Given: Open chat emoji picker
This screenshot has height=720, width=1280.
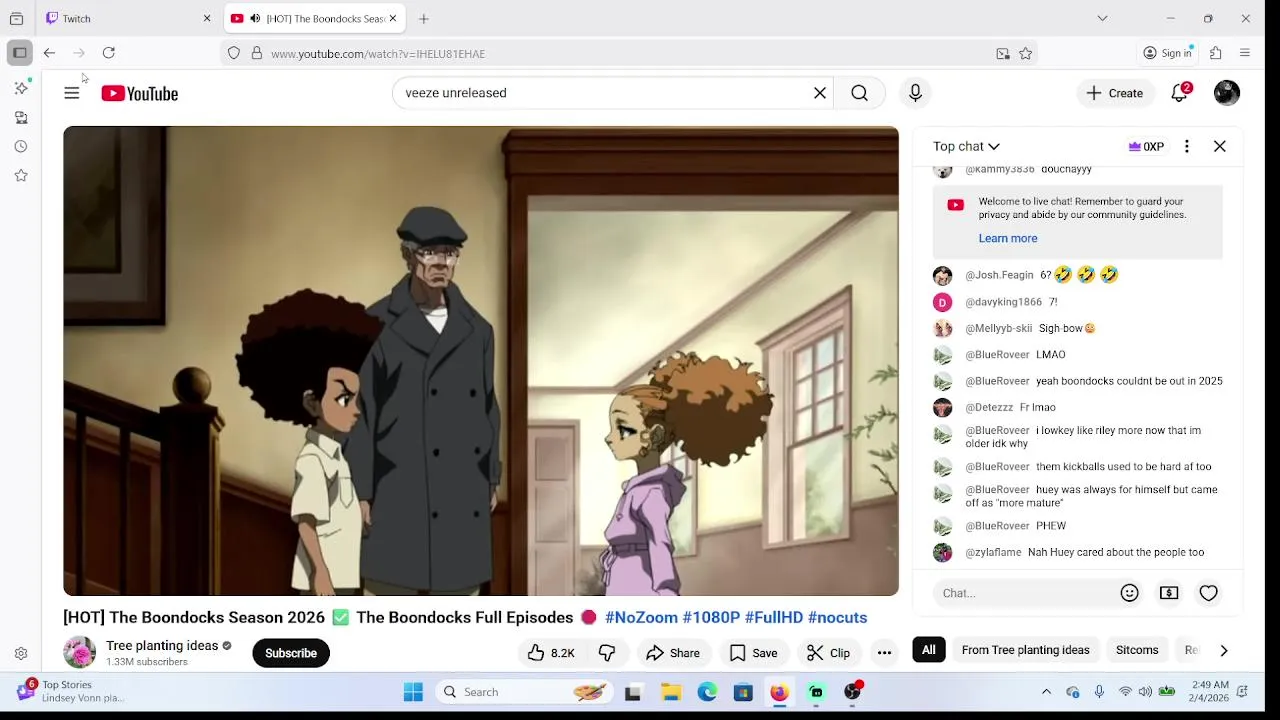Looking at the screenshot, I should click(1129, 593).
